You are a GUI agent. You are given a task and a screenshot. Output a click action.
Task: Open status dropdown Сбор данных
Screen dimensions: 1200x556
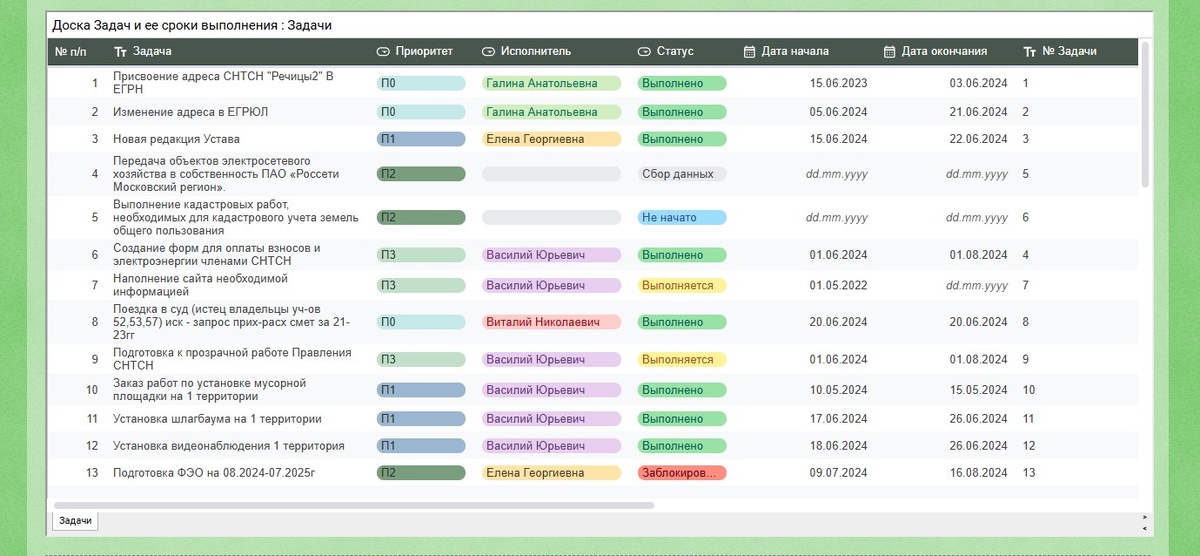[x=682, y=174]
